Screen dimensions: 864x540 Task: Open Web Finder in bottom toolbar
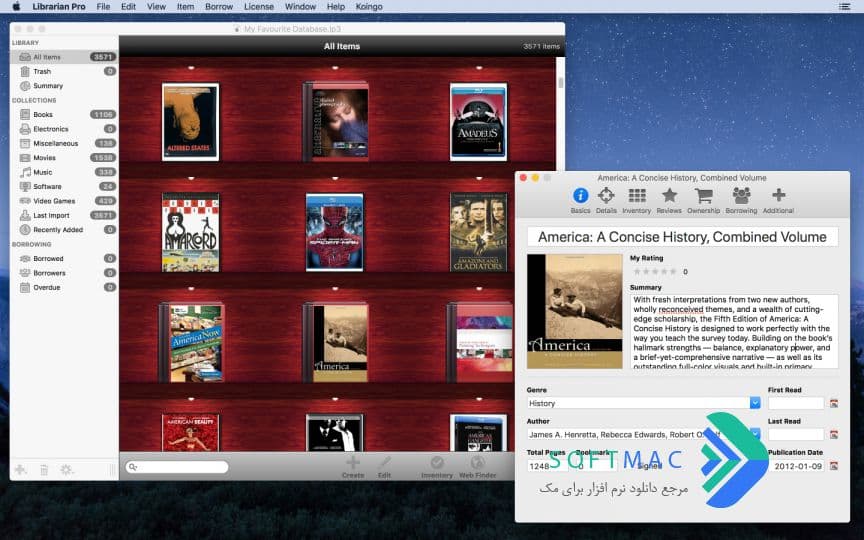click(x=478, y=467)
